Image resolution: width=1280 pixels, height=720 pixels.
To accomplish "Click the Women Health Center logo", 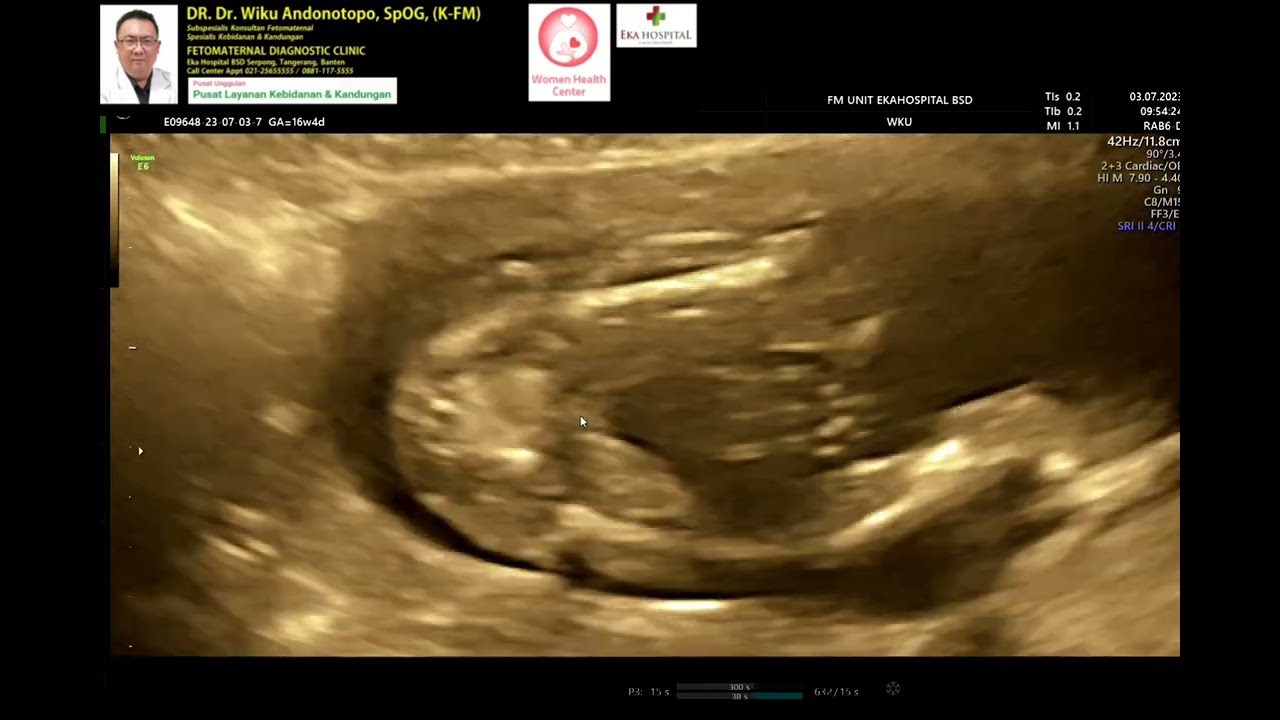I will [569, 53].
